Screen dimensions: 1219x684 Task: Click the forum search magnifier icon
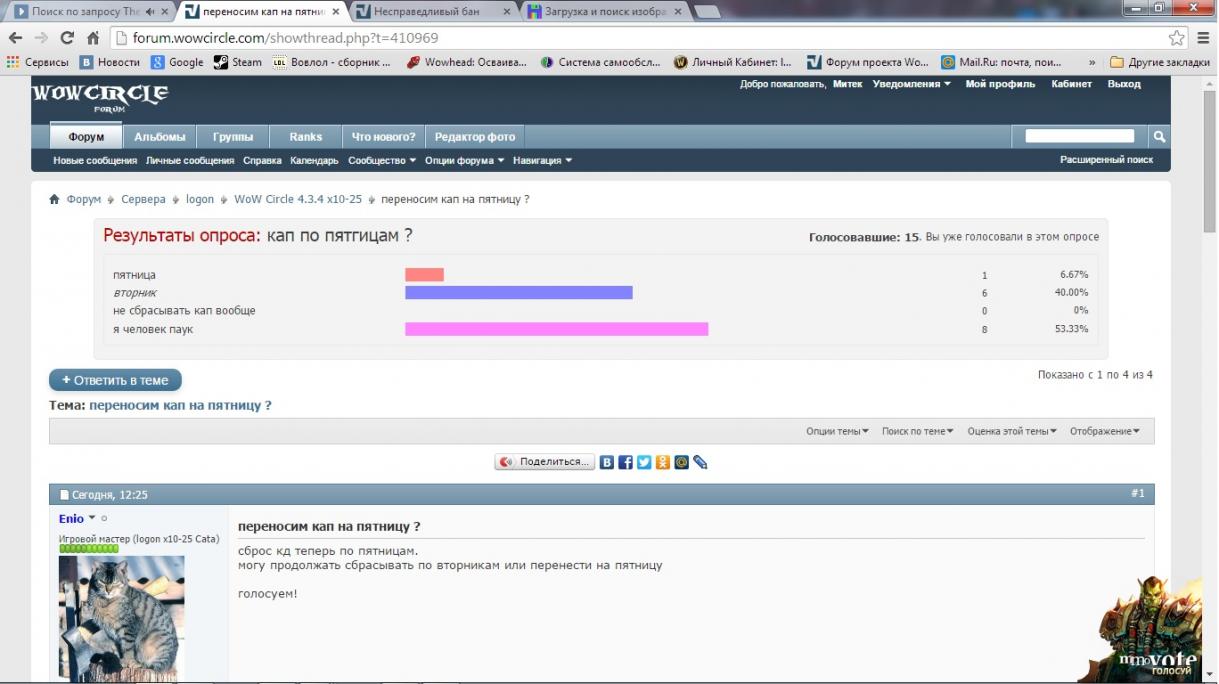pos(1159,136)
